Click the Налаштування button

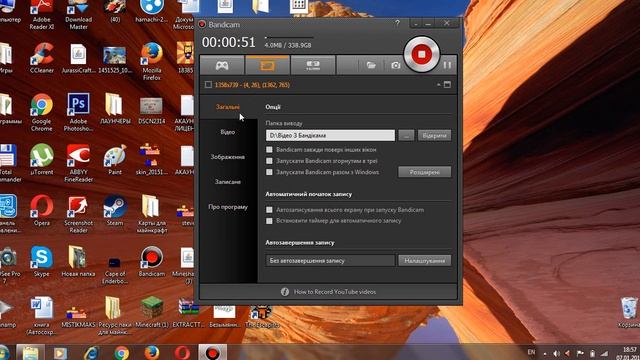424,260
